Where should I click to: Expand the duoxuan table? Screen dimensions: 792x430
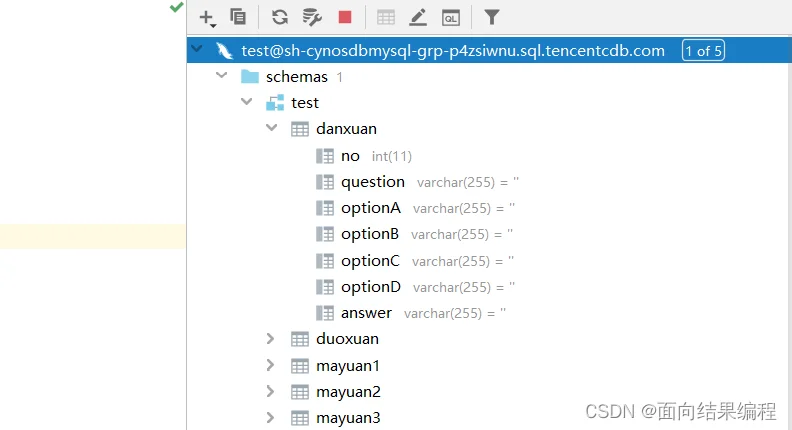coord(271,339)
